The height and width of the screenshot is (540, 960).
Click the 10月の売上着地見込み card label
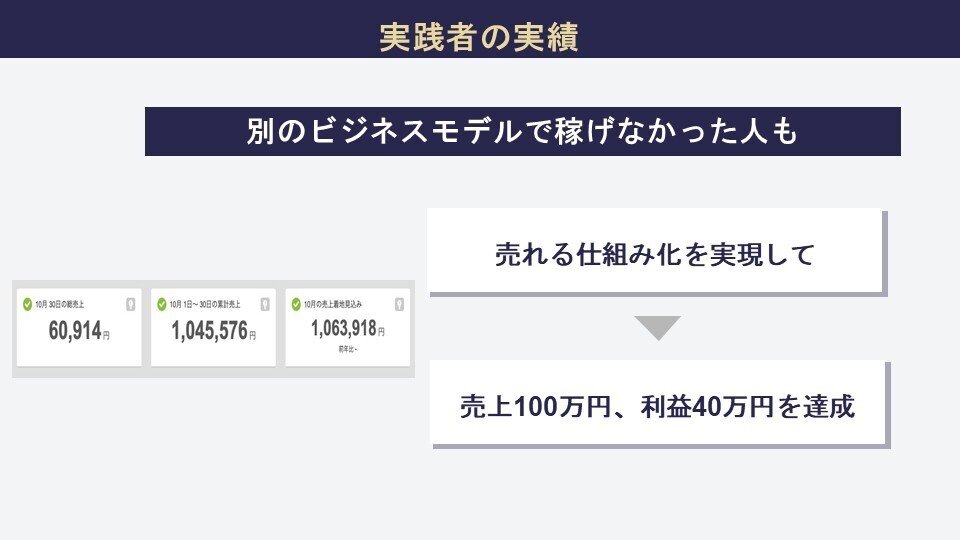tap(334, 304)
